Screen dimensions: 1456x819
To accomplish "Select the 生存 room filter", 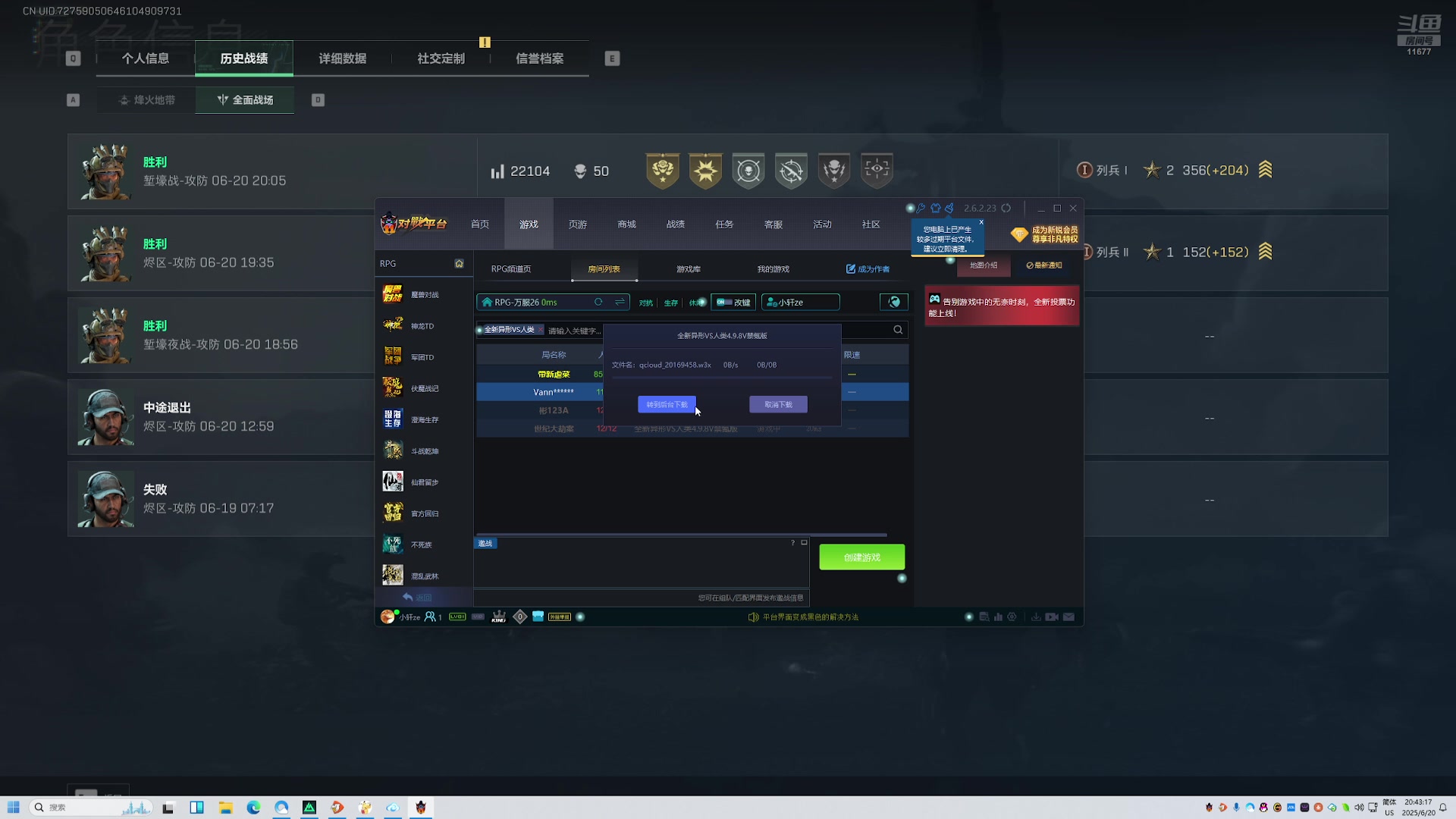I will coord(671,303).
